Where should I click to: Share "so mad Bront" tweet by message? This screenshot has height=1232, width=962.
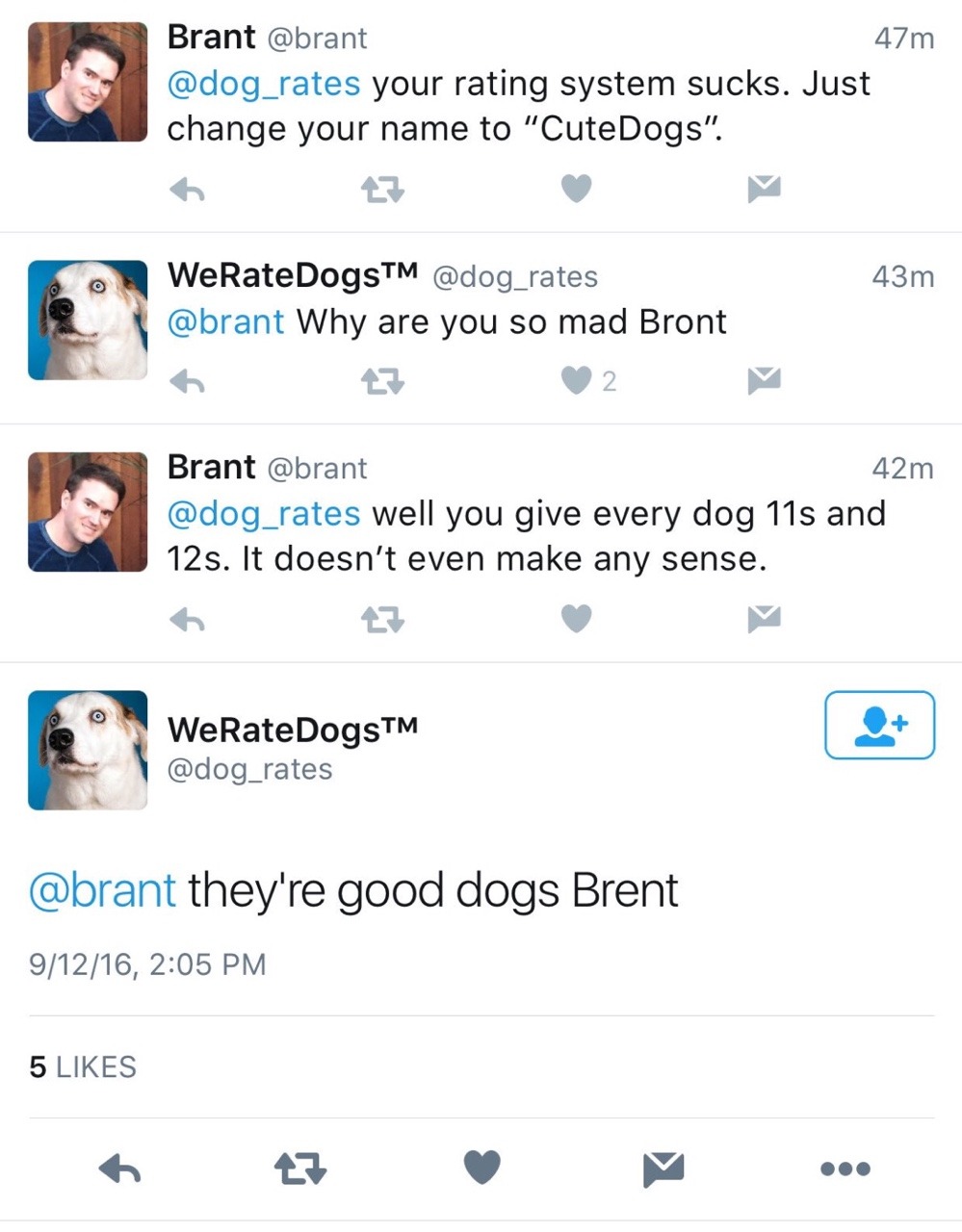(764, 381)
